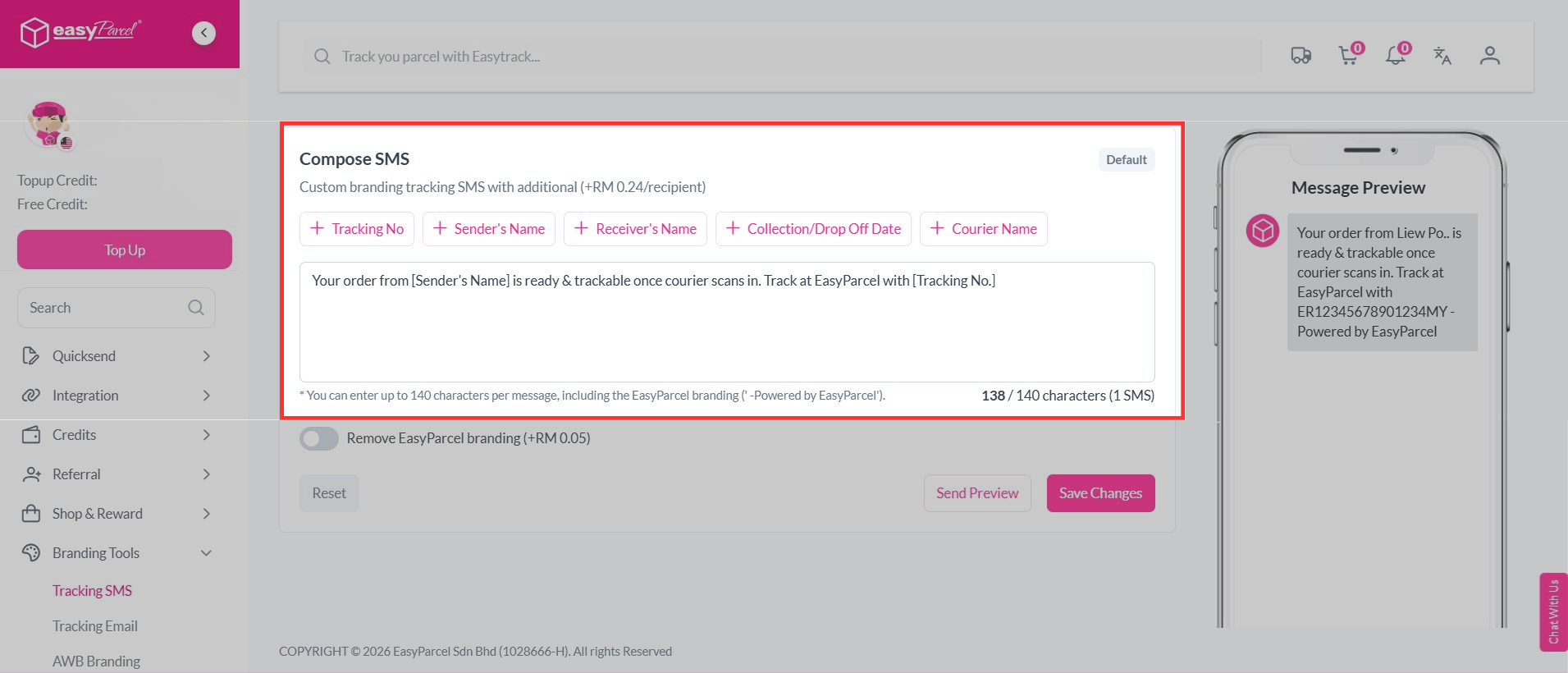Click the Branding Tools palette icon
Viewport: 1568px width, 673px height.
coord(31,553)
